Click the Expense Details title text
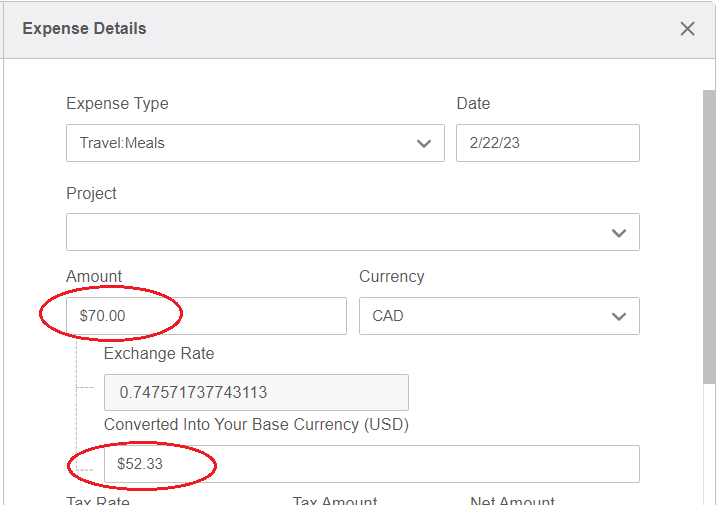 (84, 29)
